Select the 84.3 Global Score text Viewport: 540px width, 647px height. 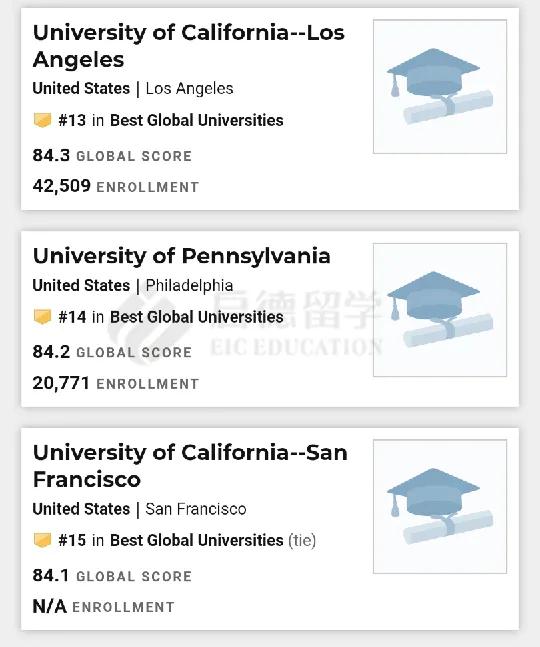point(112,156)
